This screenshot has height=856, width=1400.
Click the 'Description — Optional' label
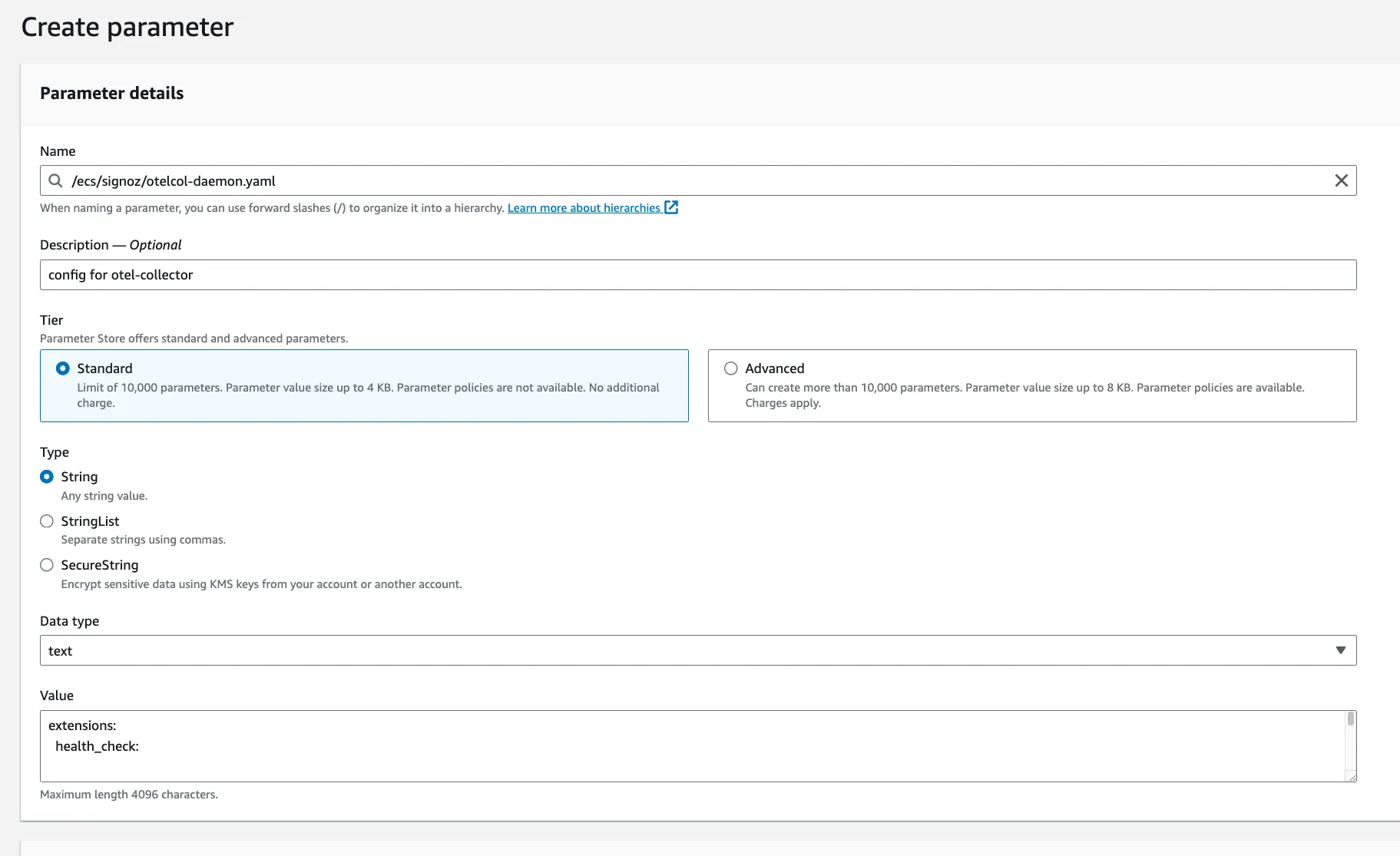click(x=111, y=245)
